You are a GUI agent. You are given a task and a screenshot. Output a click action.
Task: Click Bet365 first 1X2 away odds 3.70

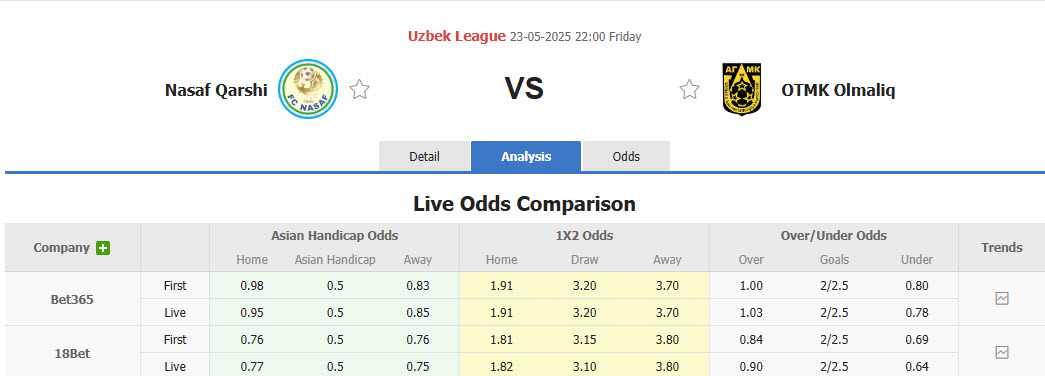pyautogui.click(x=667, y=286)
